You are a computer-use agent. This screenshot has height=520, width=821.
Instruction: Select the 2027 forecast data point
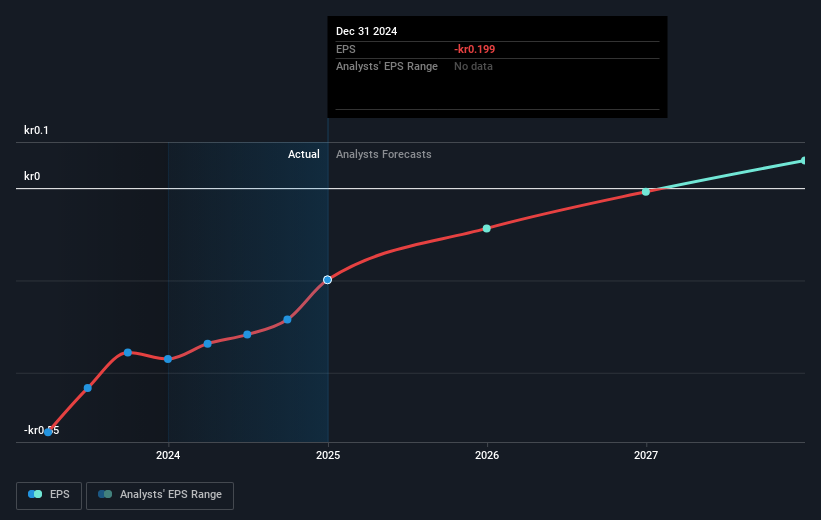646,192
